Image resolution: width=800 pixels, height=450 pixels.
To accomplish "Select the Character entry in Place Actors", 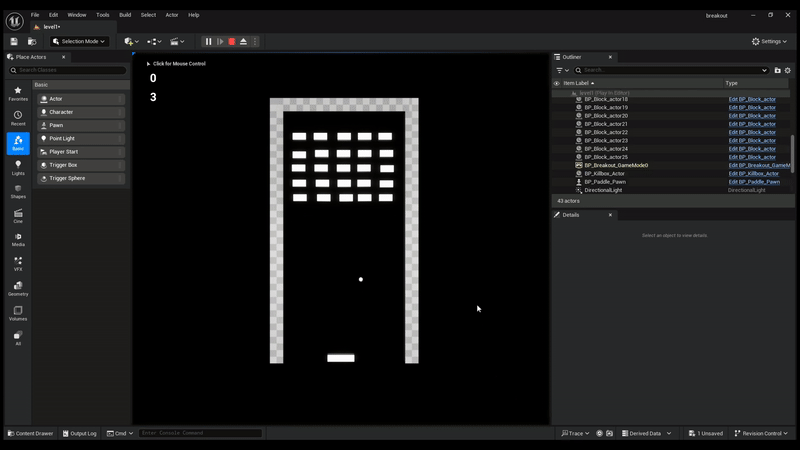I will pyautogui.click(x=81, y=112).
